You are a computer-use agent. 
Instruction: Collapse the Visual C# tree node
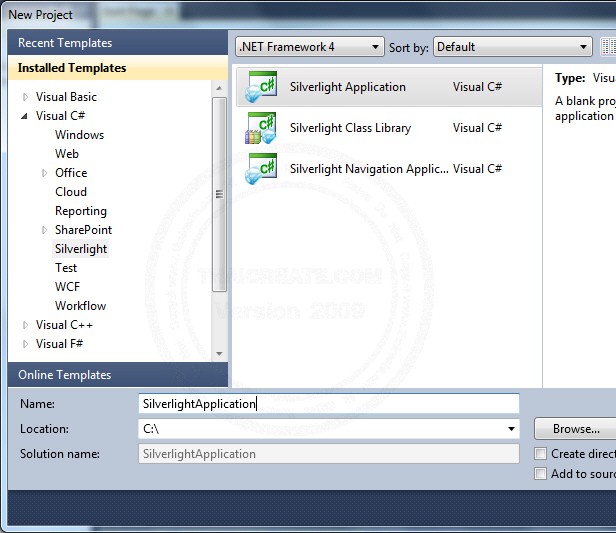[x=24, y=116]
